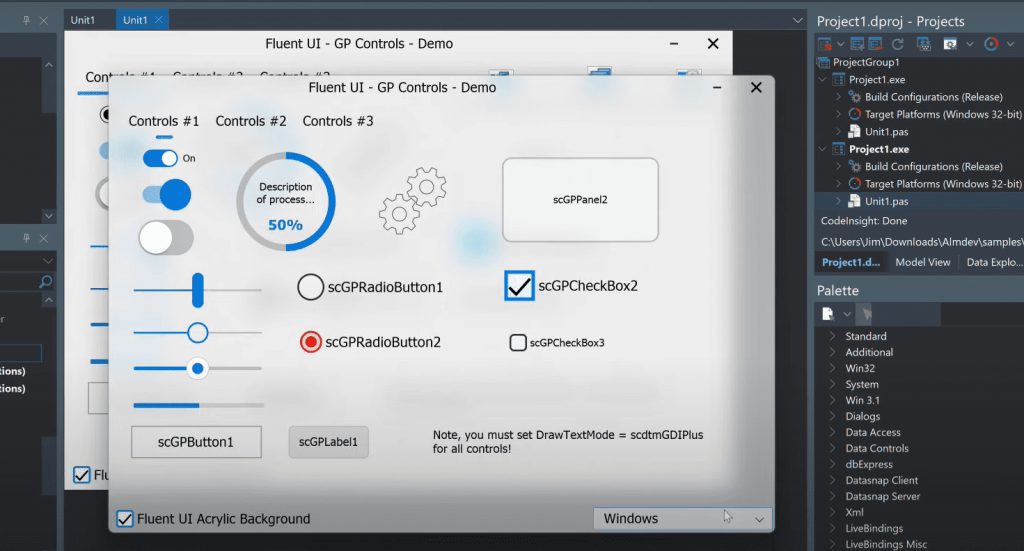The height and width of the screenshot is (551, 1024).
Task: Click the gear icon beside first Build Configurations
Action: (x=854, y=97)
